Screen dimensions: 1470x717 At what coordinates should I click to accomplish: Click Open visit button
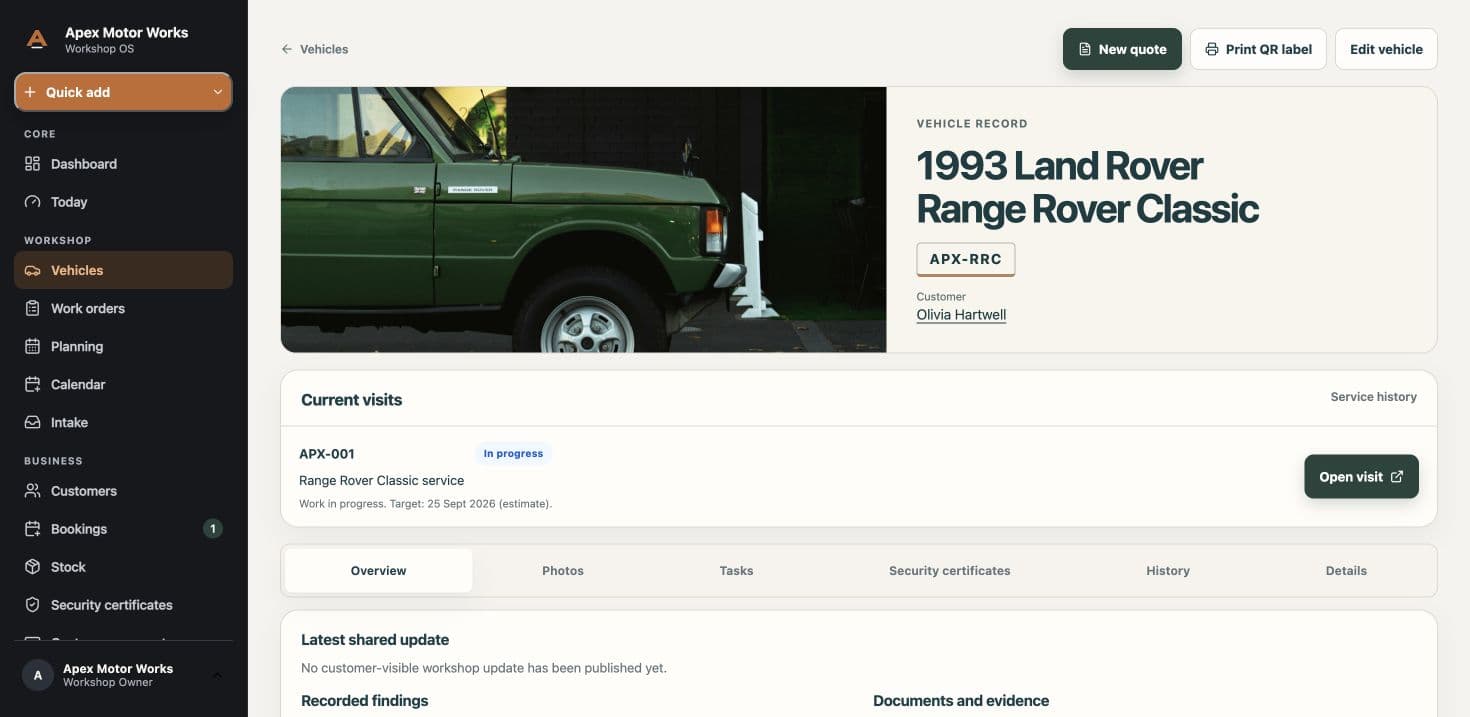click(x=1361, y=477)
